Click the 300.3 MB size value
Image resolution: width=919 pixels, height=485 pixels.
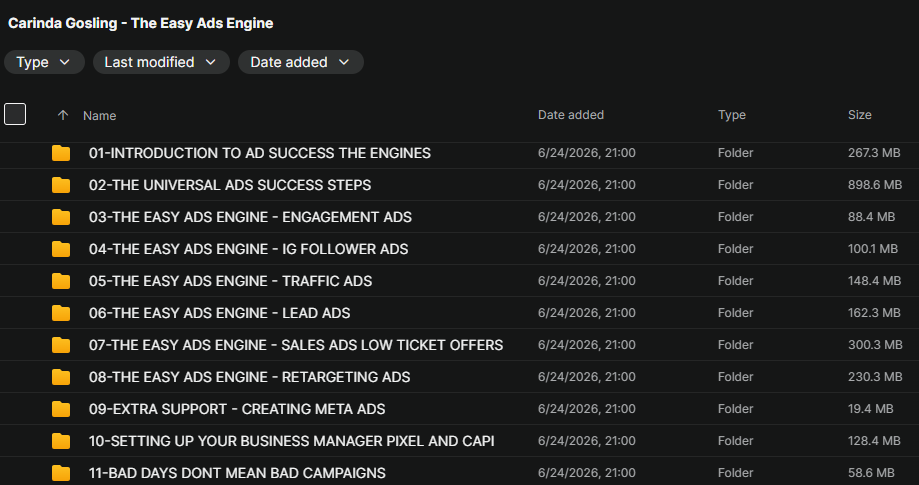click(x=875, y=345)
